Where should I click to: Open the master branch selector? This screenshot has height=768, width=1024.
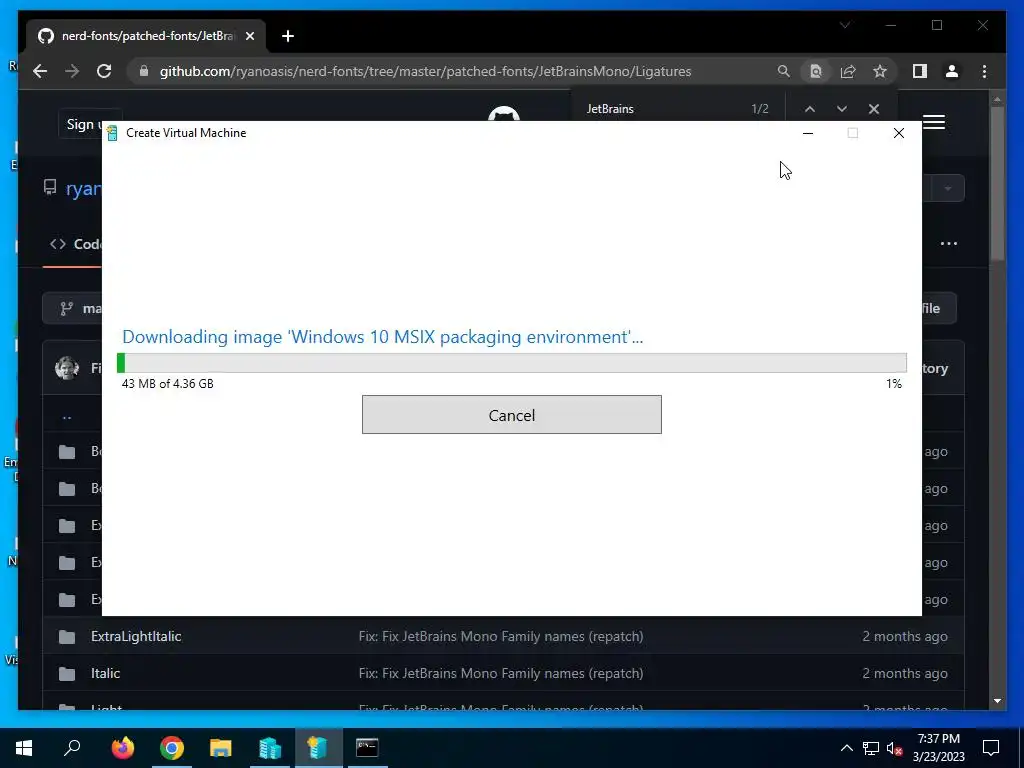(72, 308)
